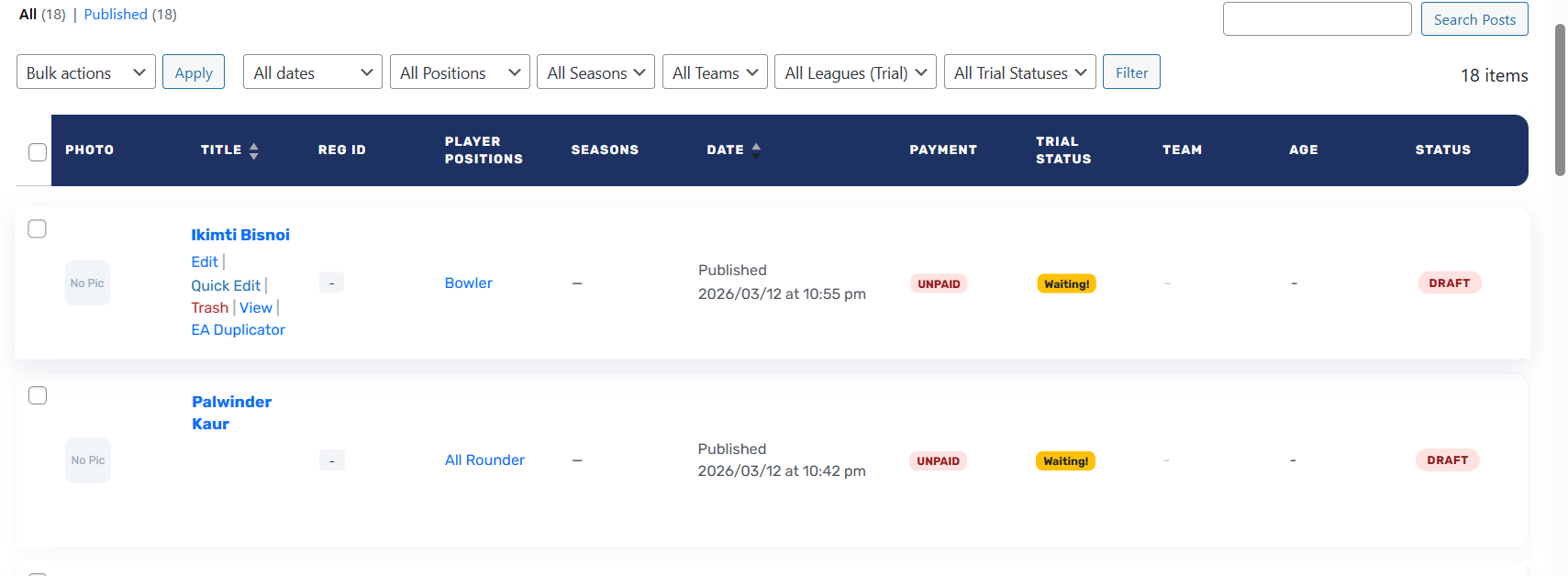Open the All Trial Statuses dropdown

point(1019,72)
